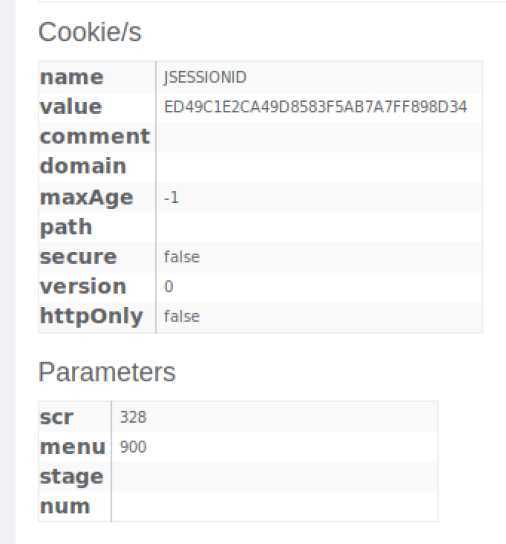
Task: Click the 'httpOnly' value false
Action: [182, 317]
